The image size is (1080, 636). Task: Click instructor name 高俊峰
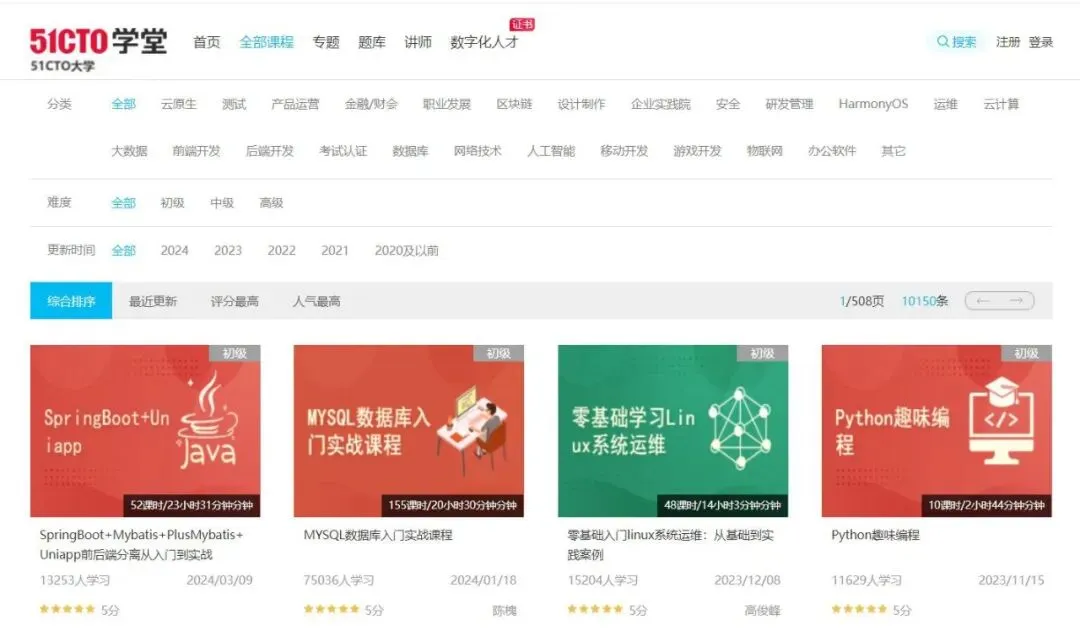(762, 610)
